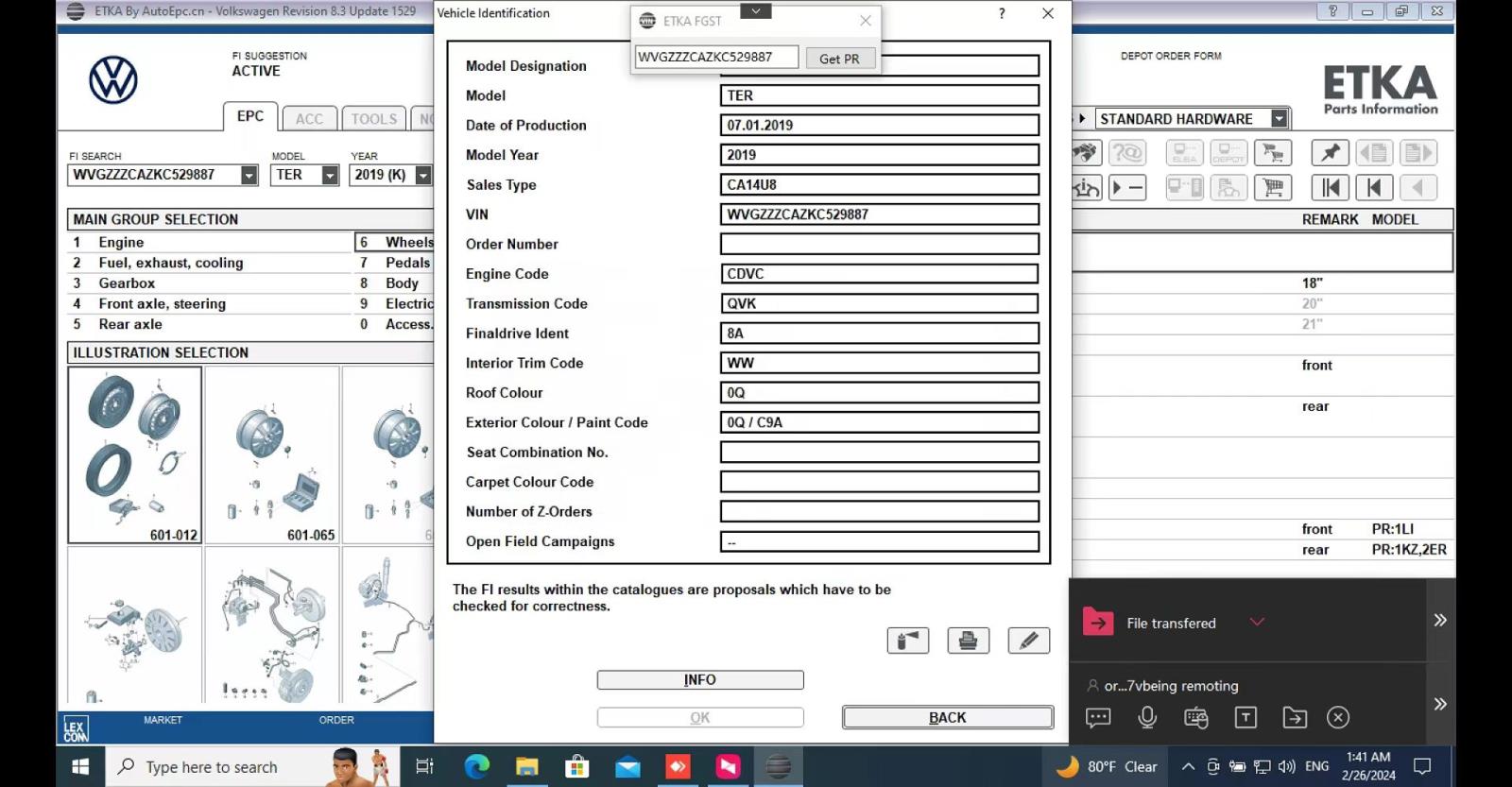
Task: Select main group 5 Rear axle
Action: [x=210, y=324]
